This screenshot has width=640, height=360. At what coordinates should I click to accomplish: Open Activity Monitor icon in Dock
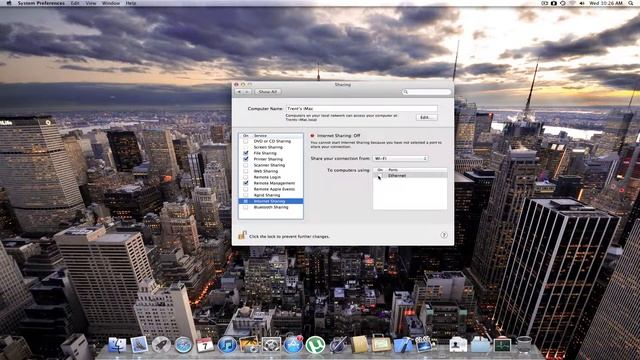(x=502, y=345)
